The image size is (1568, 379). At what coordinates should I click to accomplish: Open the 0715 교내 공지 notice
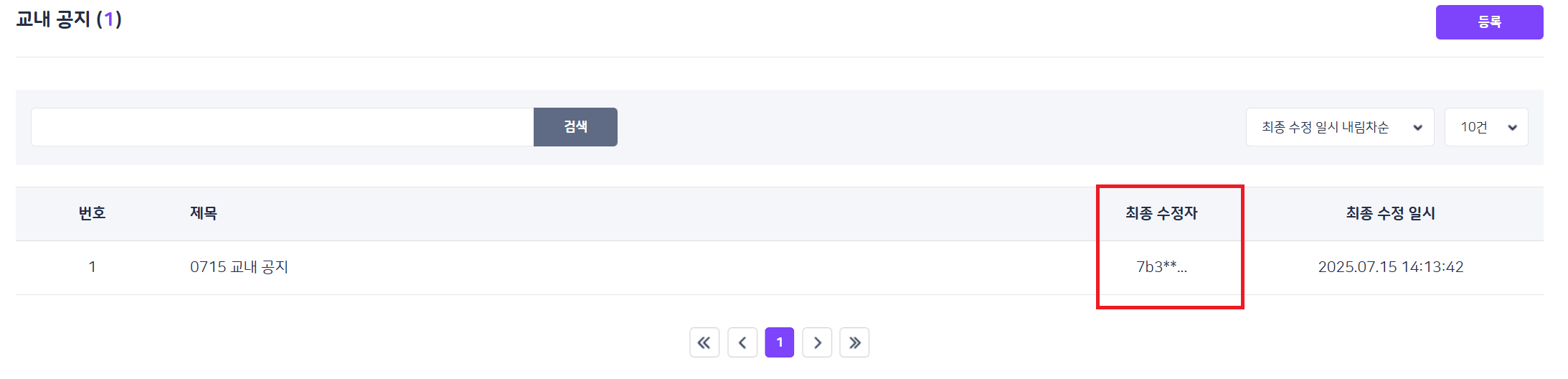click(x=239, y=267)
